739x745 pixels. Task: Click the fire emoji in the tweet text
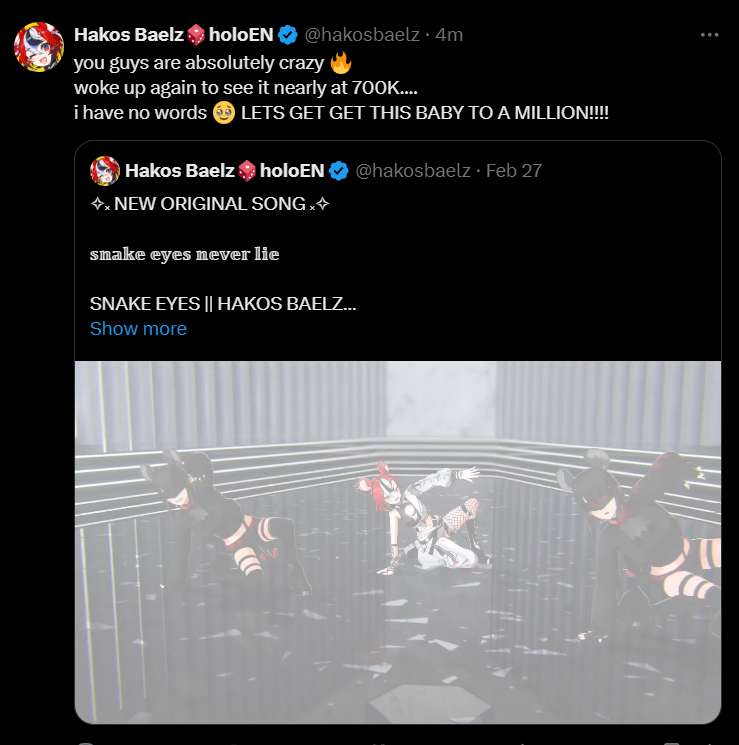coord(341,62)
